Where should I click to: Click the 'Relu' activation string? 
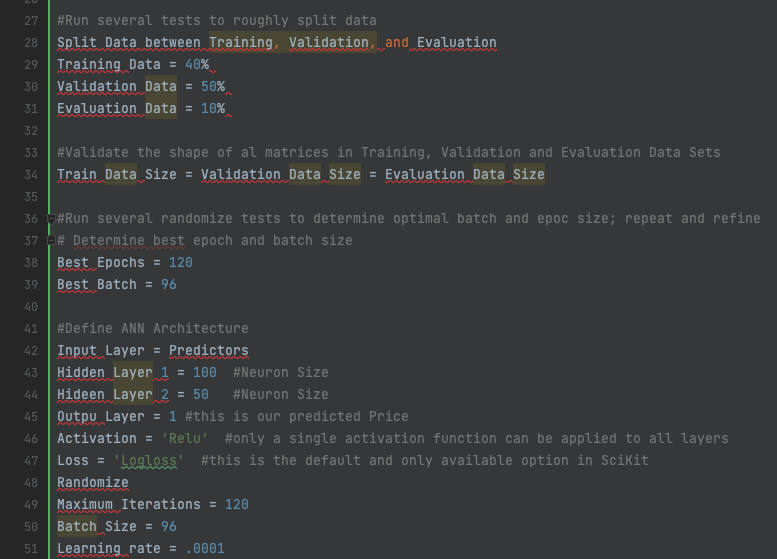pyautogui.click(x=184, y=438)
